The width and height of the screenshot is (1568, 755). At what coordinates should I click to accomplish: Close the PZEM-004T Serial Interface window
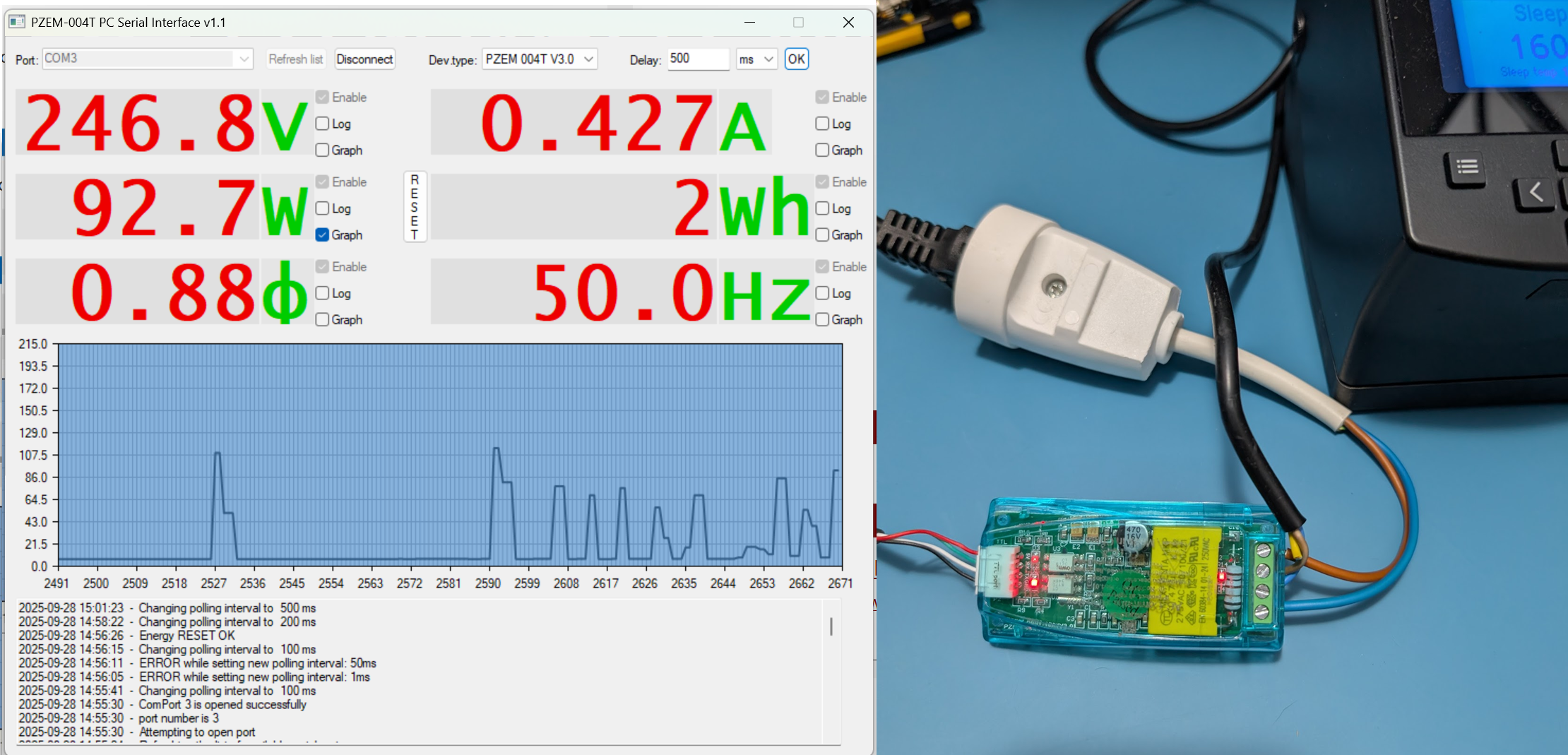click(848, 23)
